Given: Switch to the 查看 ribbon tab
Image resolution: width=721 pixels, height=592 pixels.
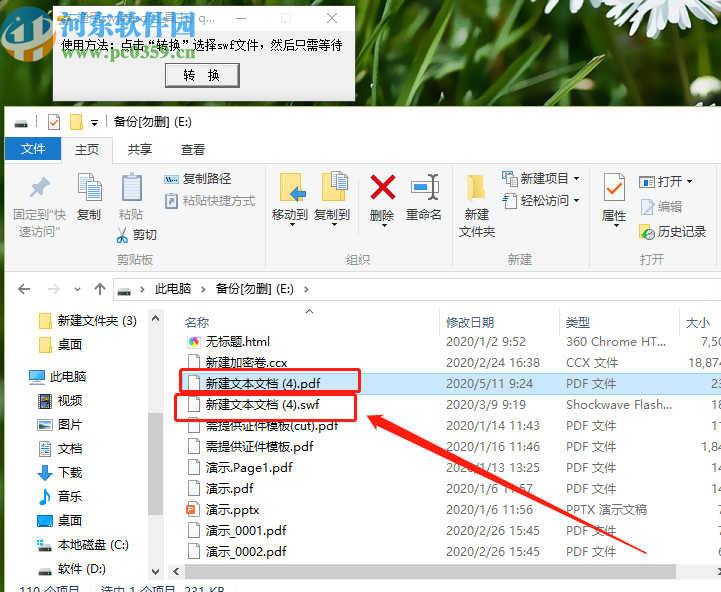Looking at the screenshot, I should [193, 149].
